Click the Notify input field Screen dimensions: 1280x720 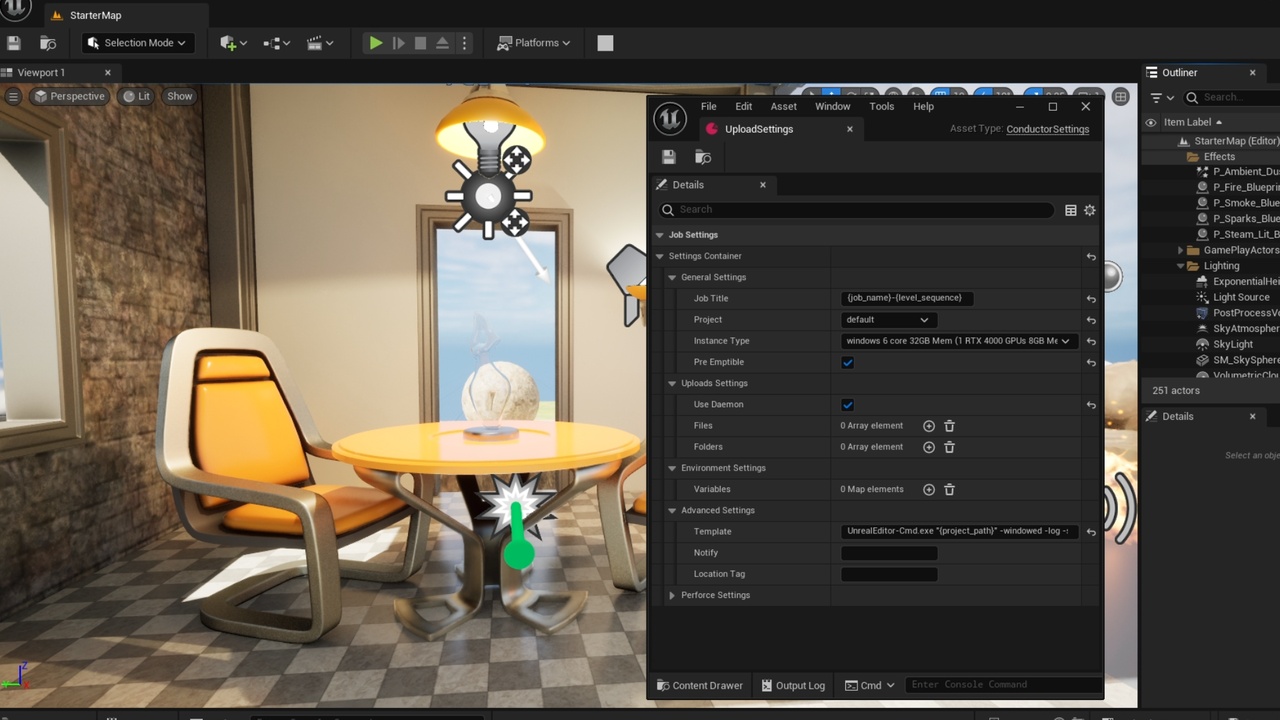pos(889,553)
